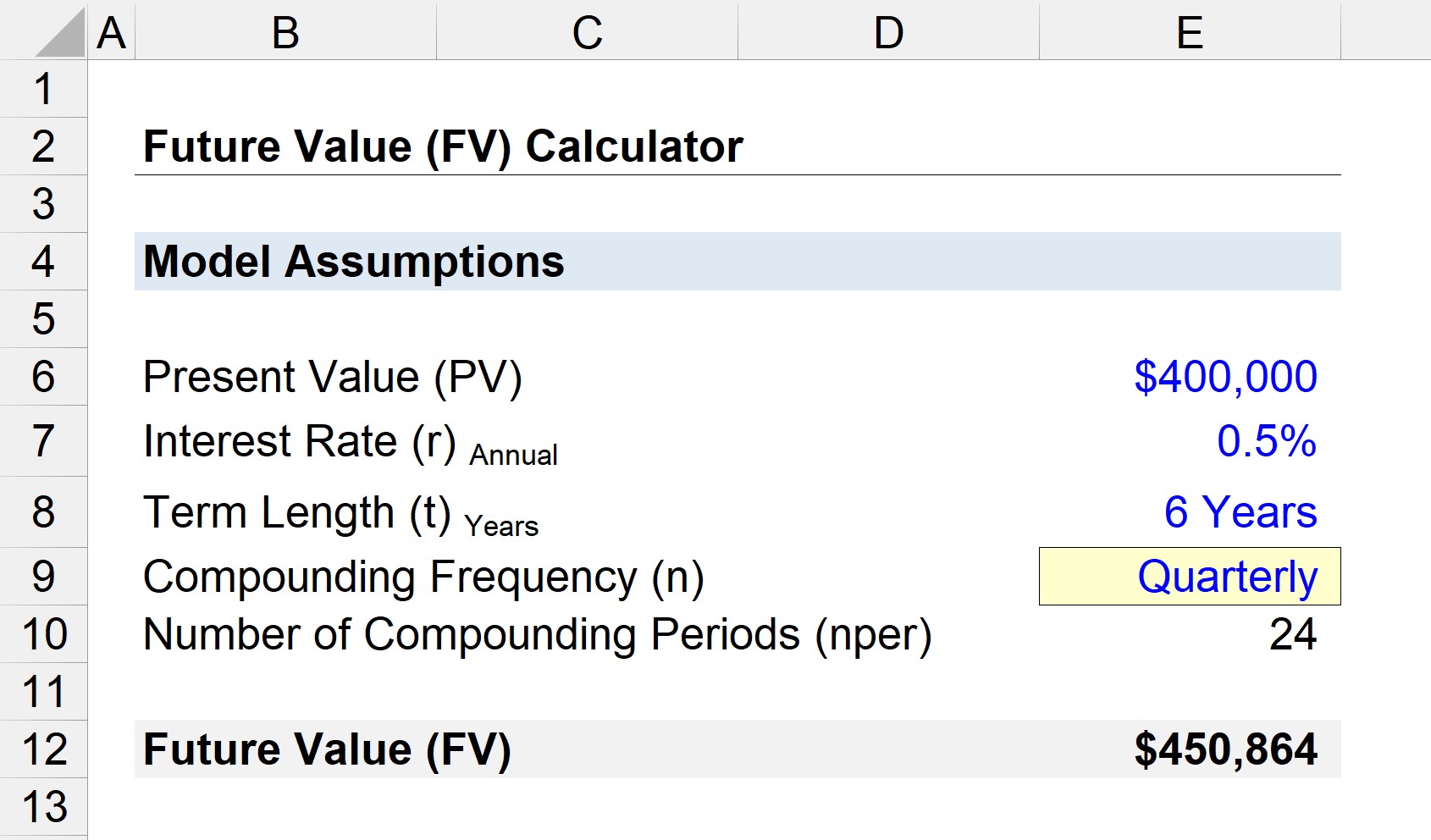Select the cell showing 24 periods
The height and width of the screenshot is (840, 1431).
click(x=1190, y=634)
